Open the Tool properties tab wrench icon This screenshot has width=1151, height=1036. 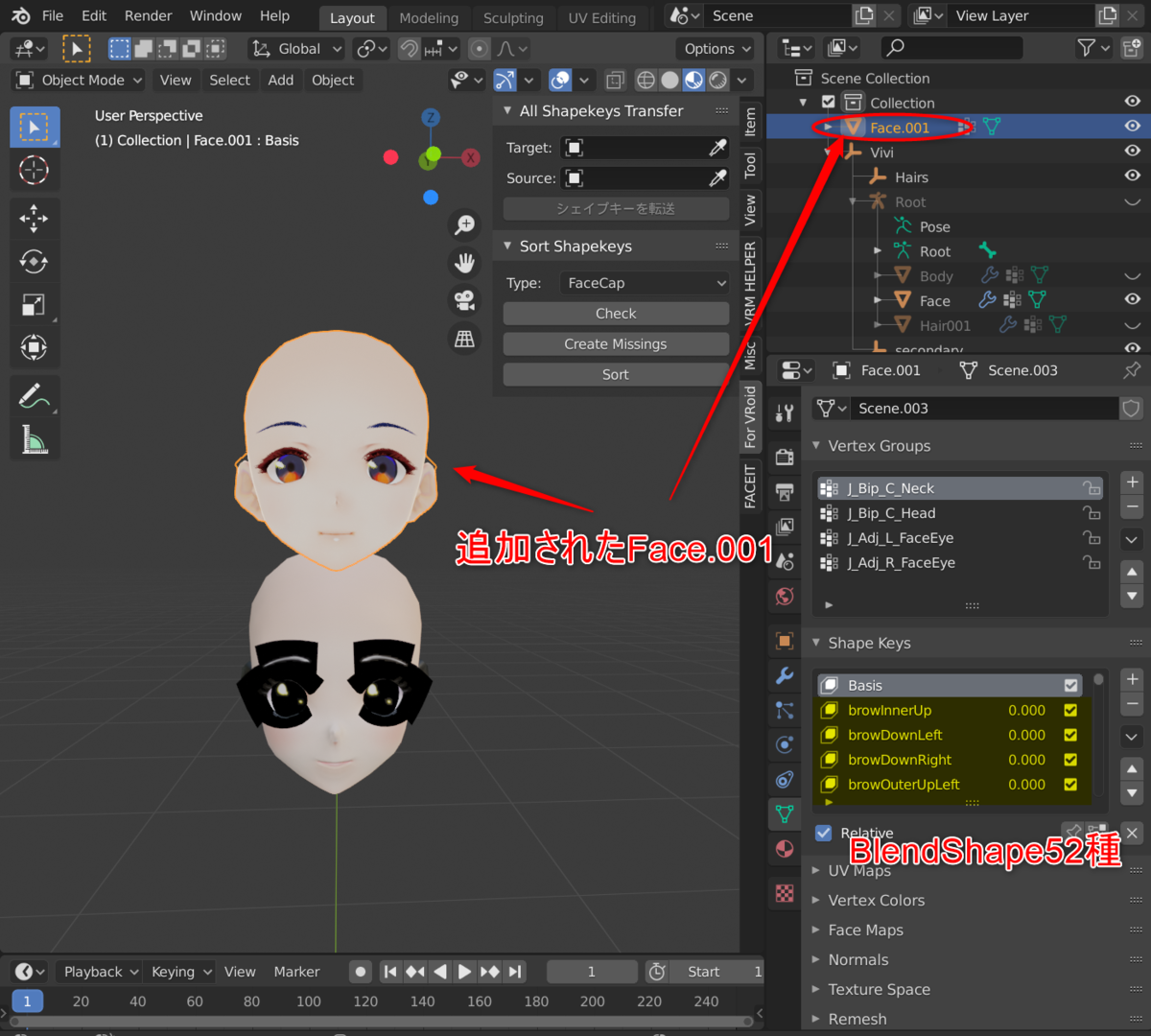click(x=785, y=413)
